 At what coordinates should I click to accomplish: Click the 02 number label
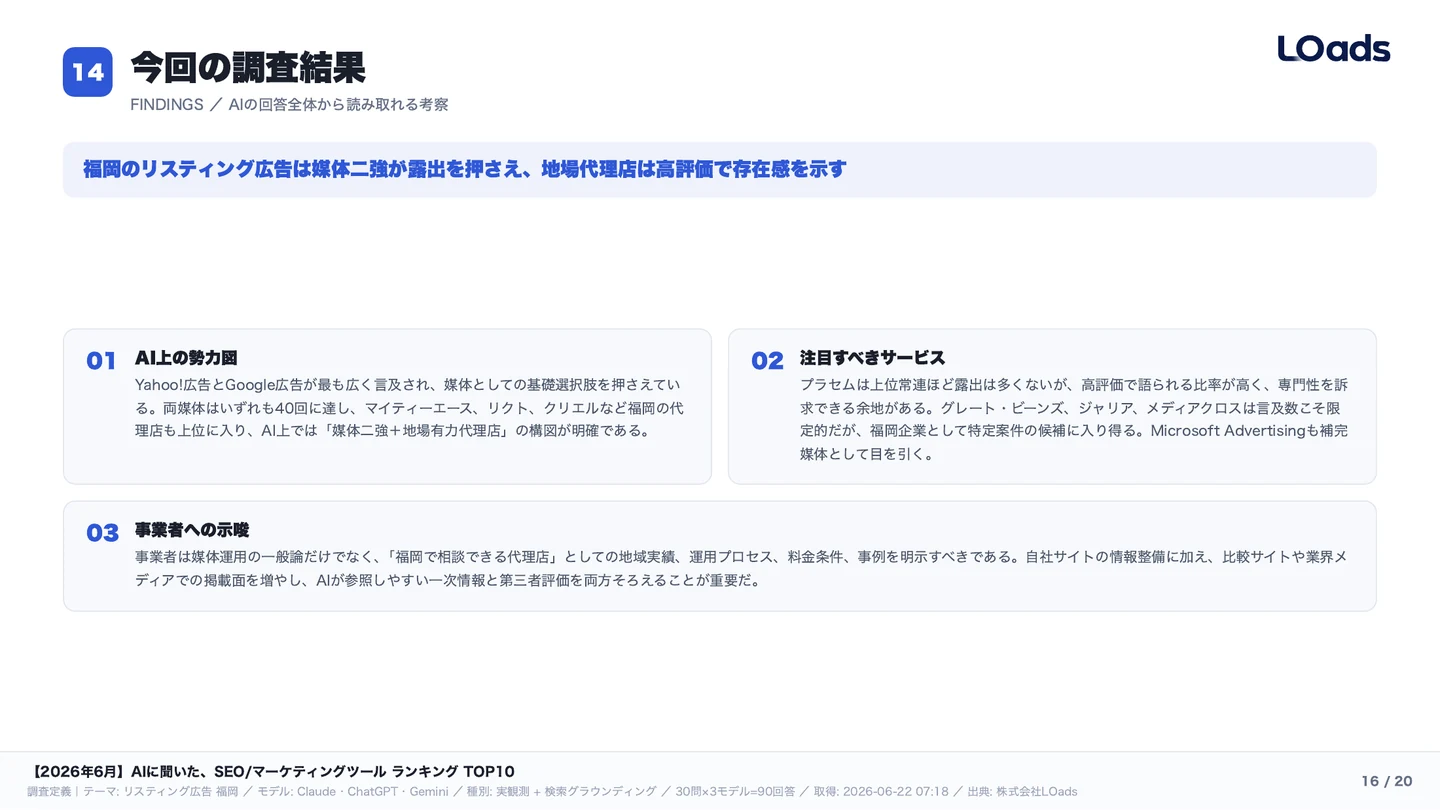pos(767,361)
